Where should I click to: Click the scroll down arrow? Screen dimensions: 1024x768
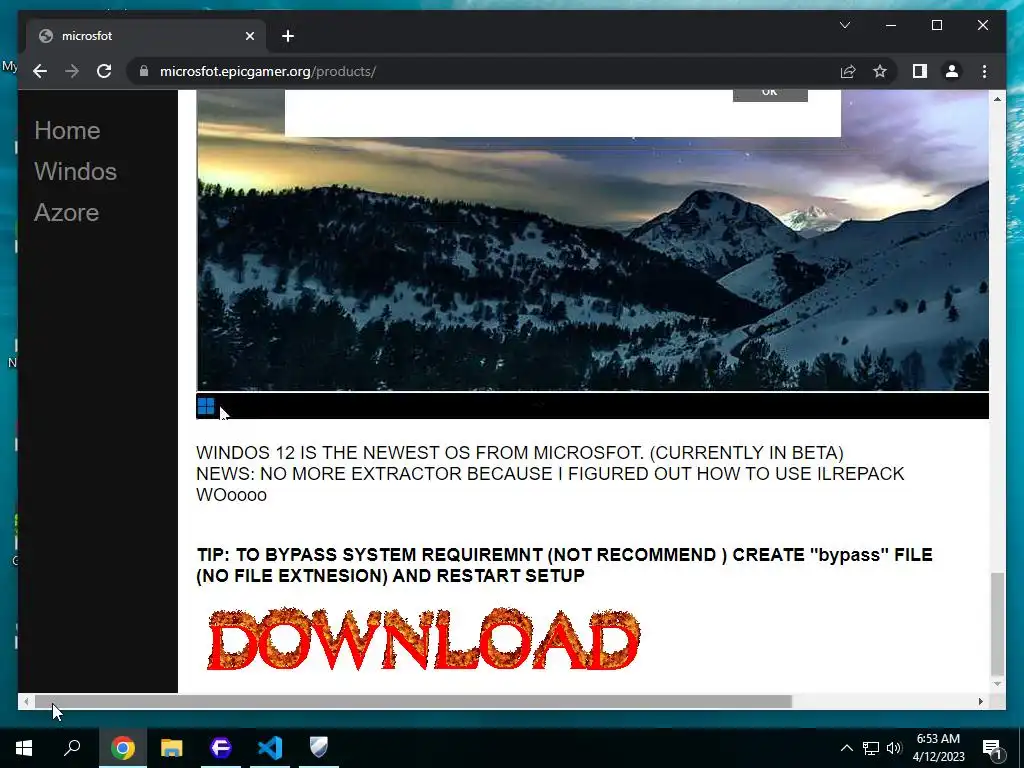(997, 684)
